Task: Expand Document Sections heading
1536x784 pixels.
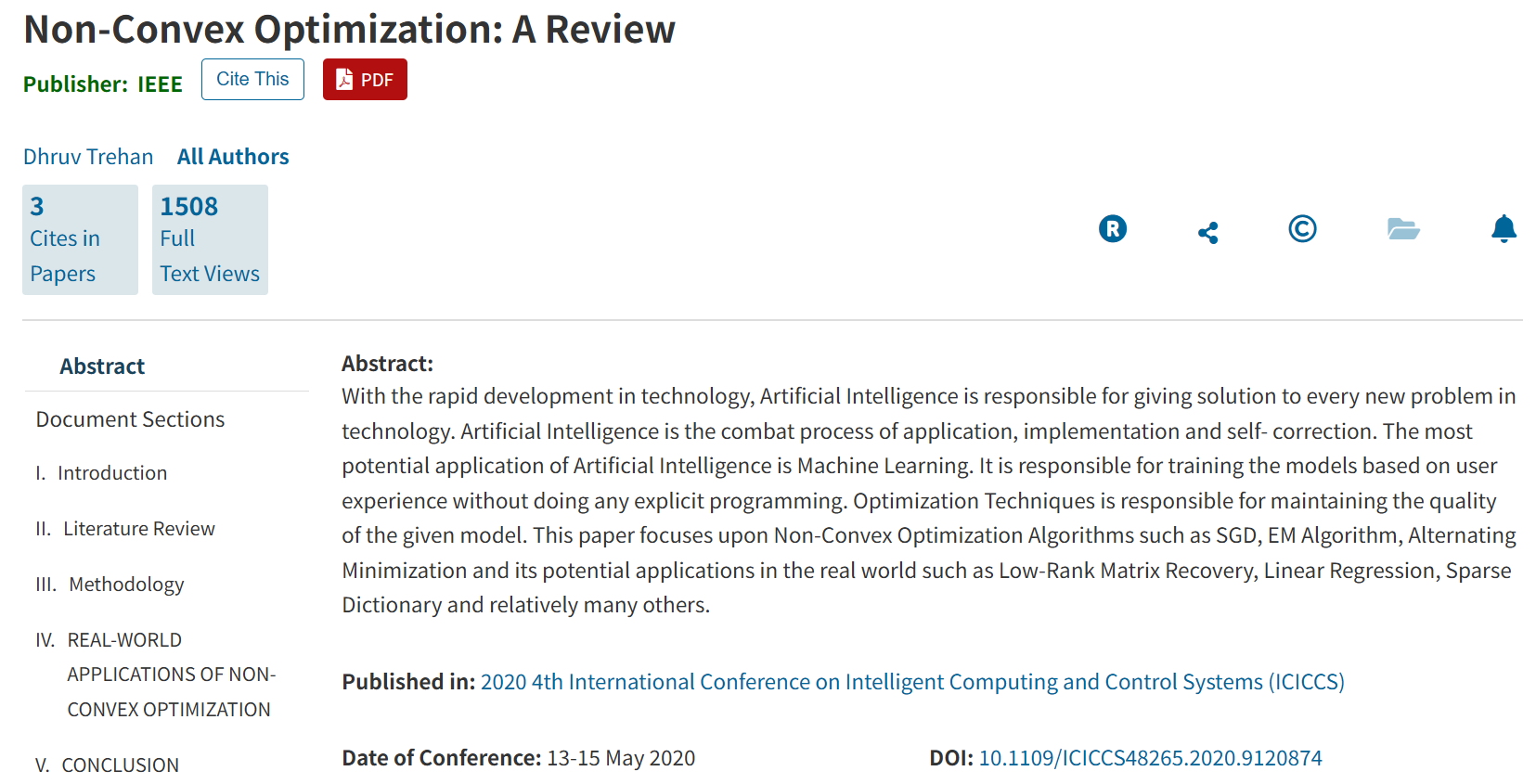Action: point(130,419)
